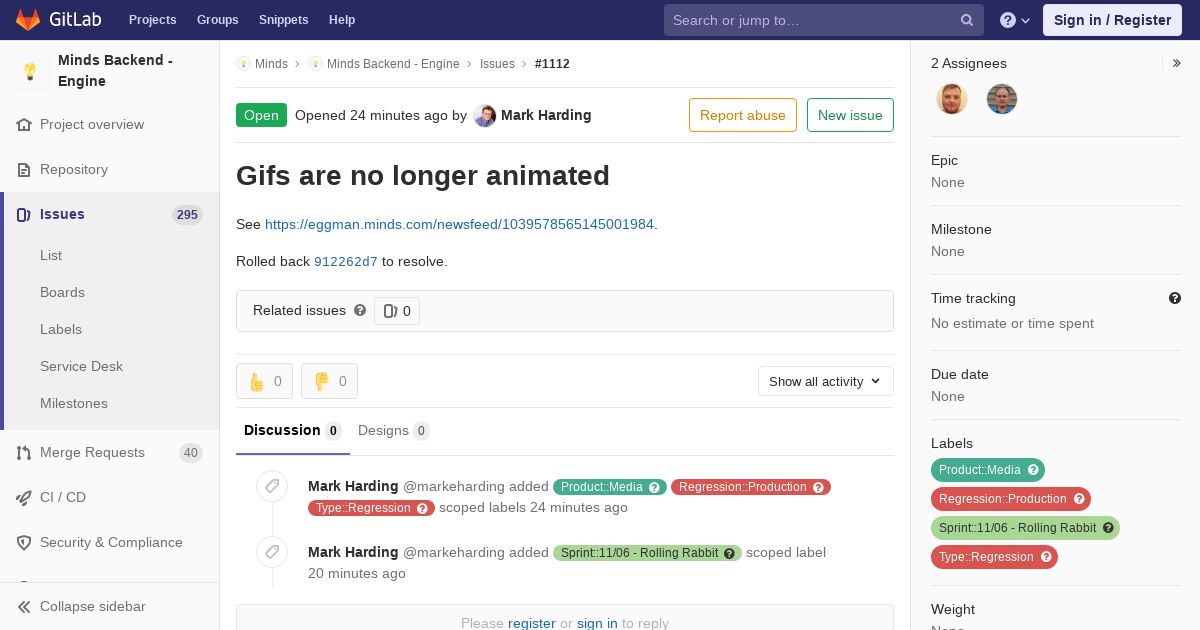
Task: Click the Merge Requests count badge 40
Action: click(191, 453)
